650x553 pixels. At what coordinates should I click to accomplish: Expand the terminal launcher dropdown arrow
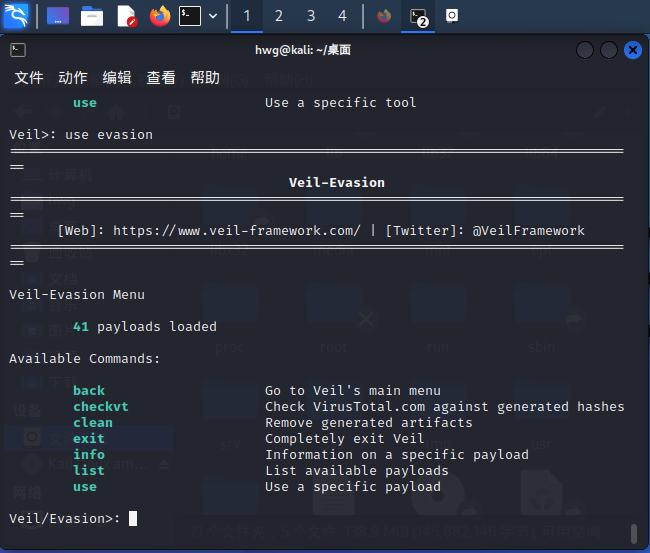(213, 16)
